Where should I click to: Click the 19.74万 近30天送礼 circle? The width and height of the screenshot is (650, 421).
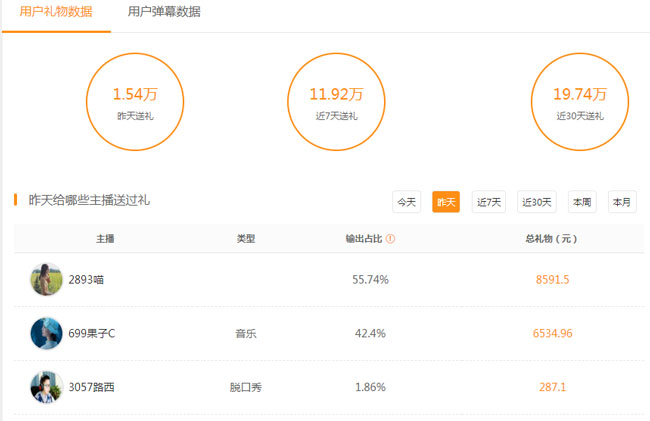click(580, 102)
